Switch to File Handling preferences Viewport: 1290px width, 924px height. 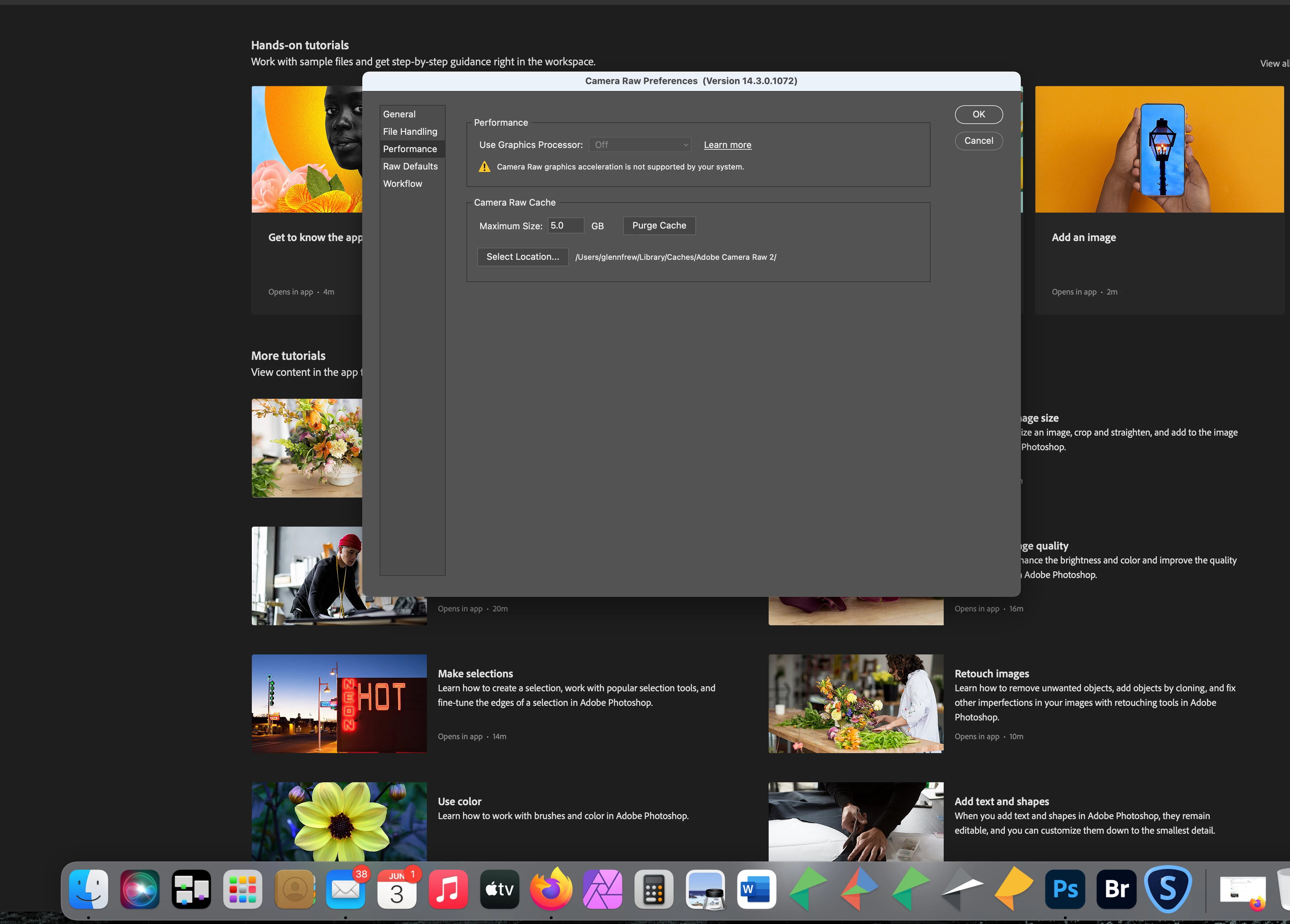point(410,131)
